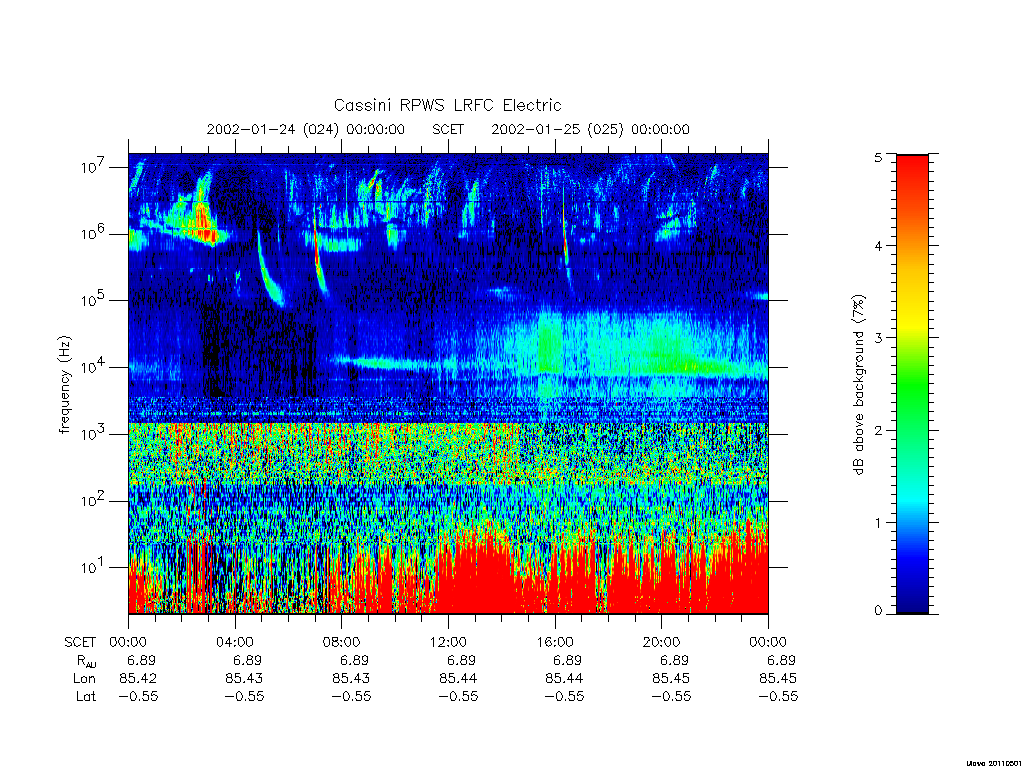Image resolution: width=1024 pixels, height=768 pixels.
Task: Click the '12:00' time axis label
Action: pyautogui.click(x=448, y=642)
